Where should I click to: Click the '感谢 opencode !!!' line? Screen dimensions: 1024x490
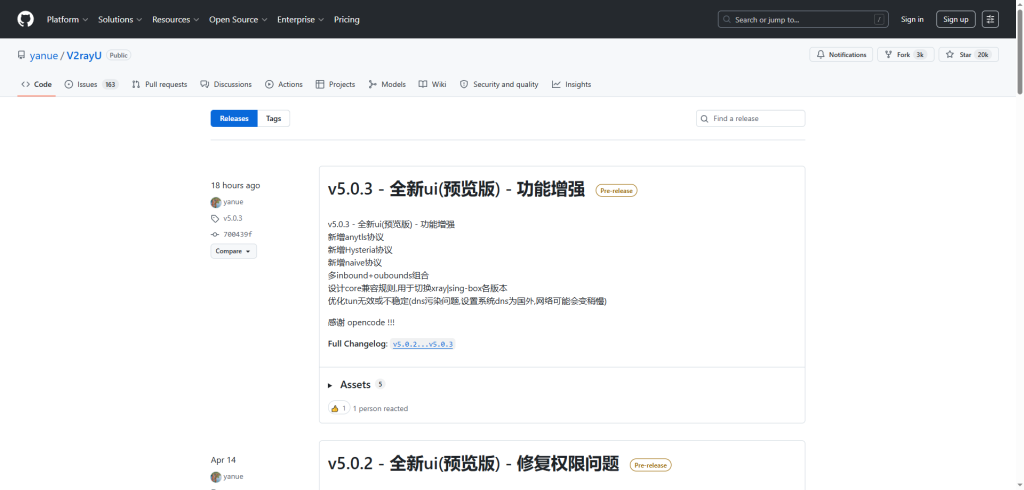pyautogui.click(x=361, y=323)
